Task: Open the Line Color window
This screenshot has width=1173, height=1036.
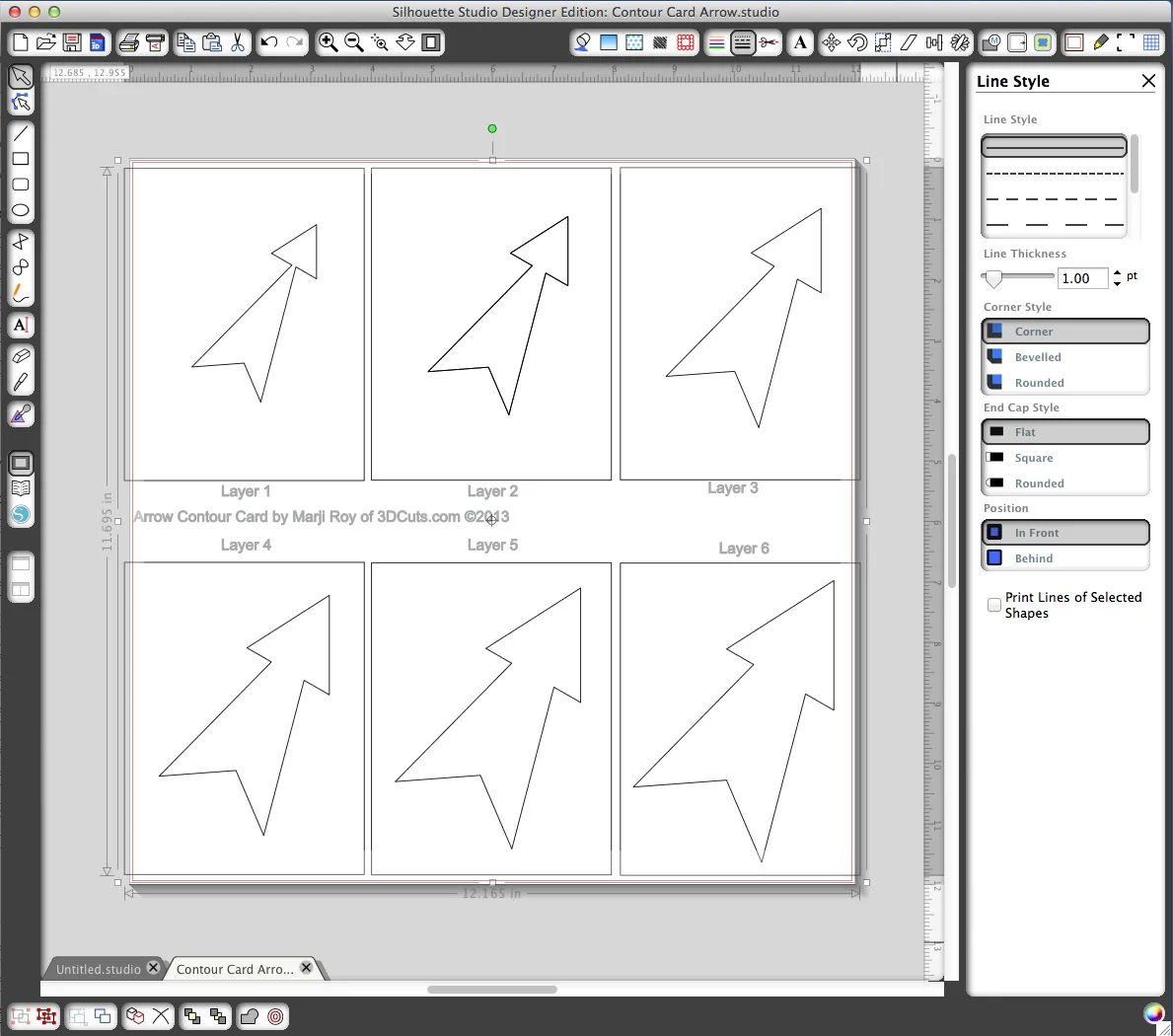Action: tap(716, 42)
